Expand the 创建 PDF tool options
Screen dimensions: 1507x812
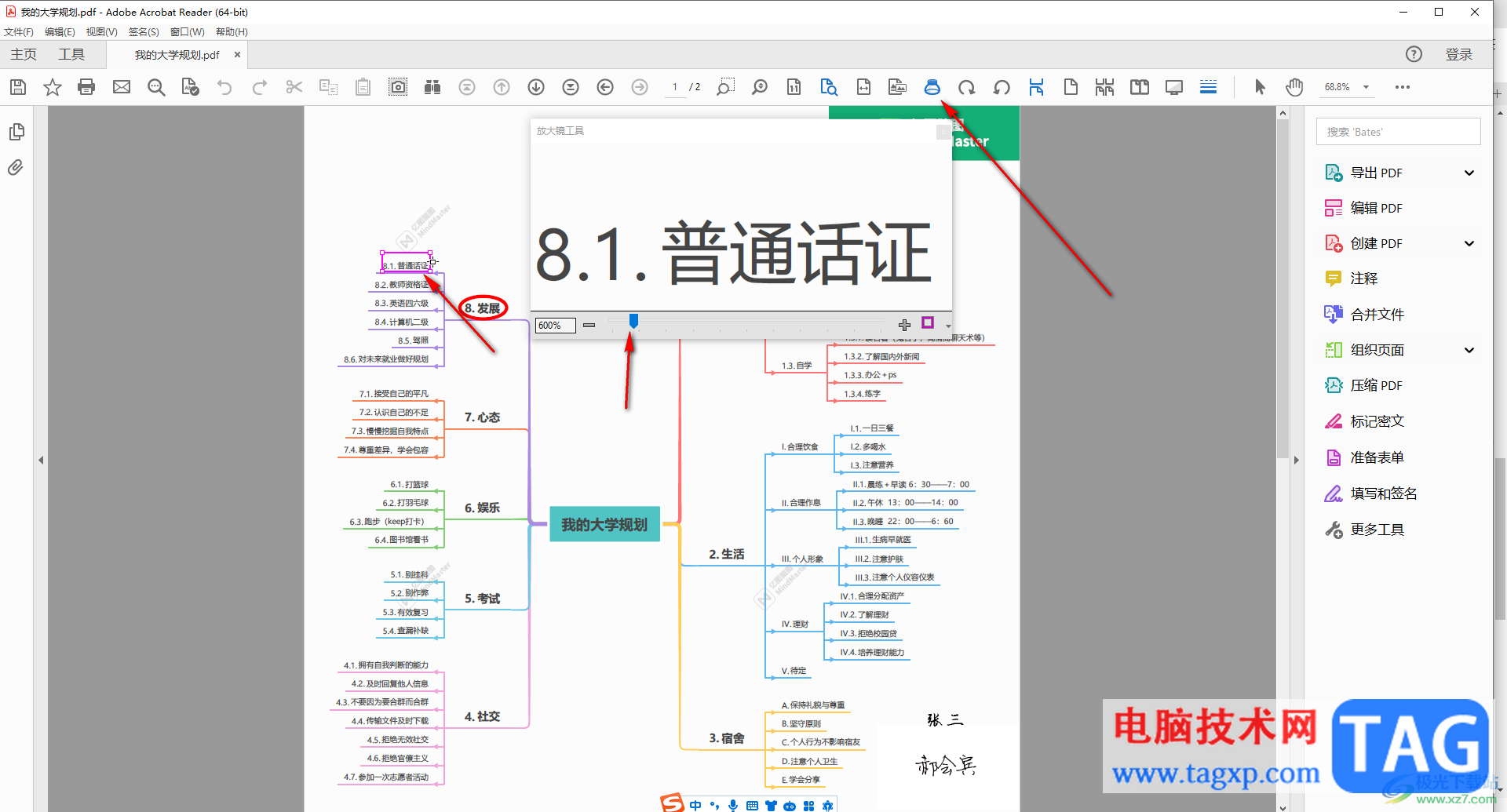click(x=1469, y=243)
